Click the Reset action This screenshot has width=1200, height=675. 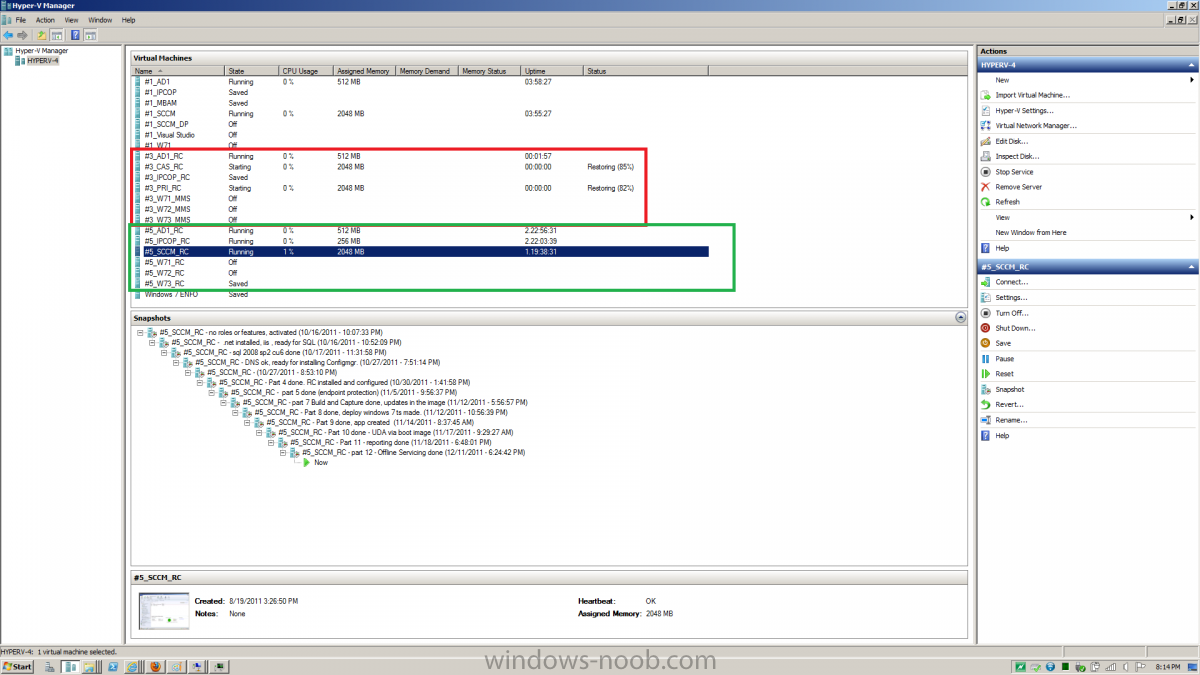point(1005,374)
